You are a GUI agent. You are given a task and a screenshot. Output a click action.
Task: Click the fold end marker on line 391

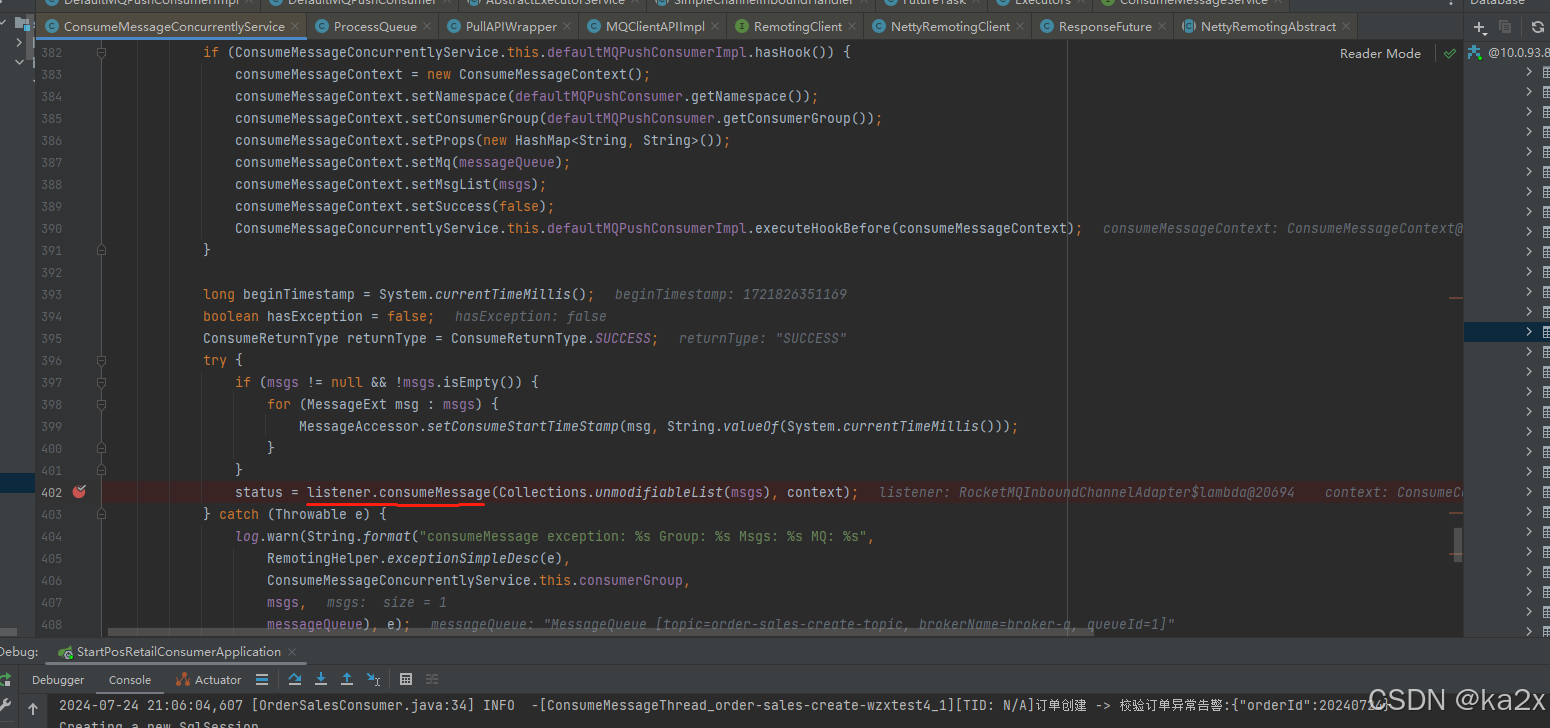(x=101, y=250)
